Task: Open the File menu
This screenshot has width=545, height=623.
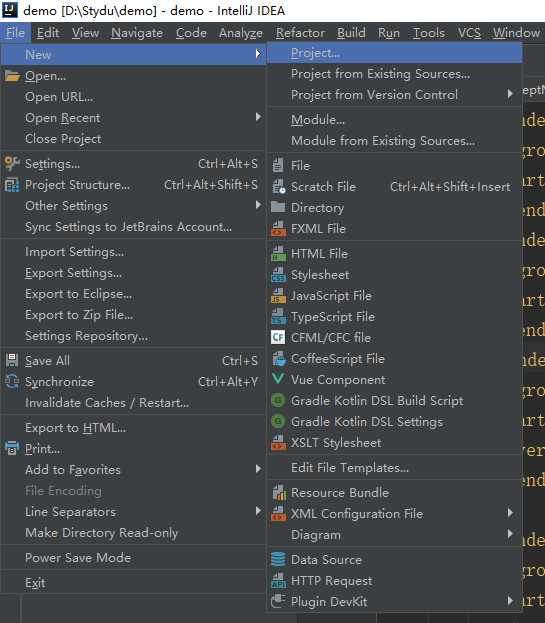Action: coord(15,33)
